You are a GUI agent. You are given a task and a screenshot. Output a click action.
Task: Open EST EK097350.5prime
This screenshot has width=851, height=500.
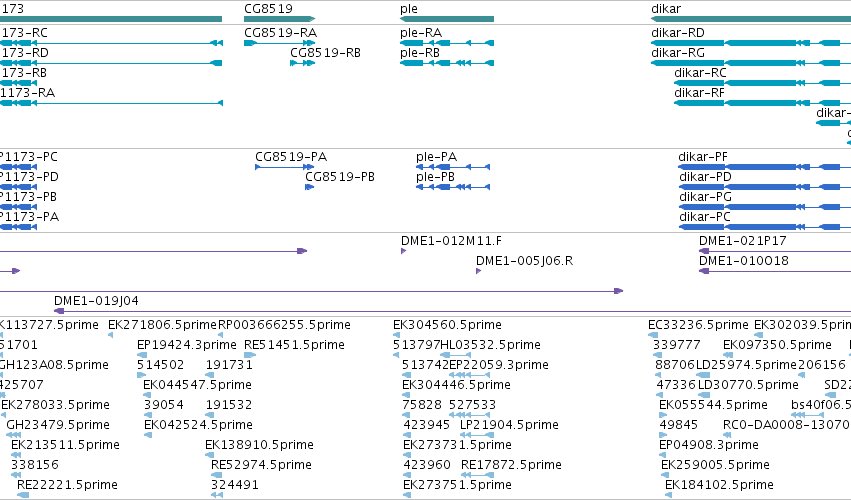coord(777,345)
